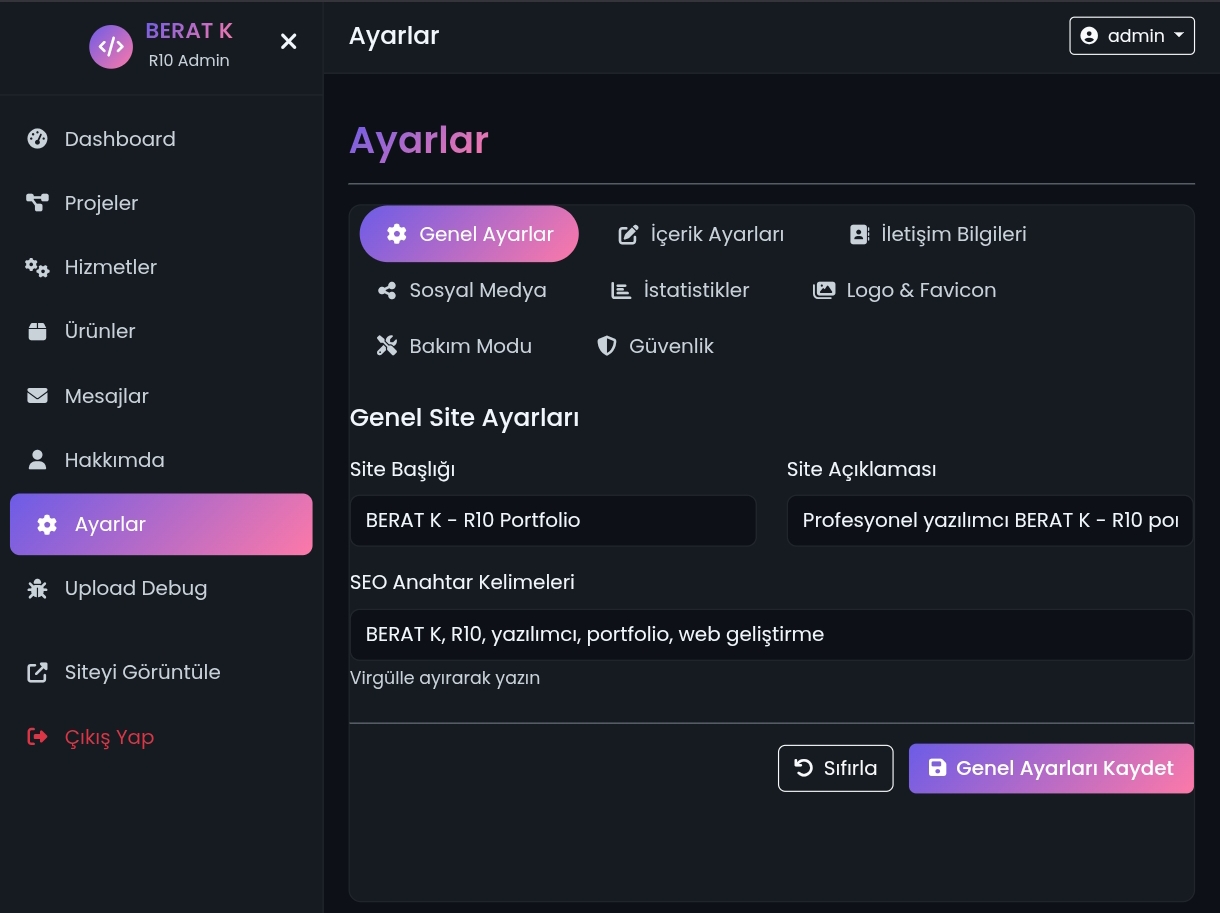This screenshot has height=913, width=1220.
Task: Open the İletişim Bilgileri tab
Action: 938,234
